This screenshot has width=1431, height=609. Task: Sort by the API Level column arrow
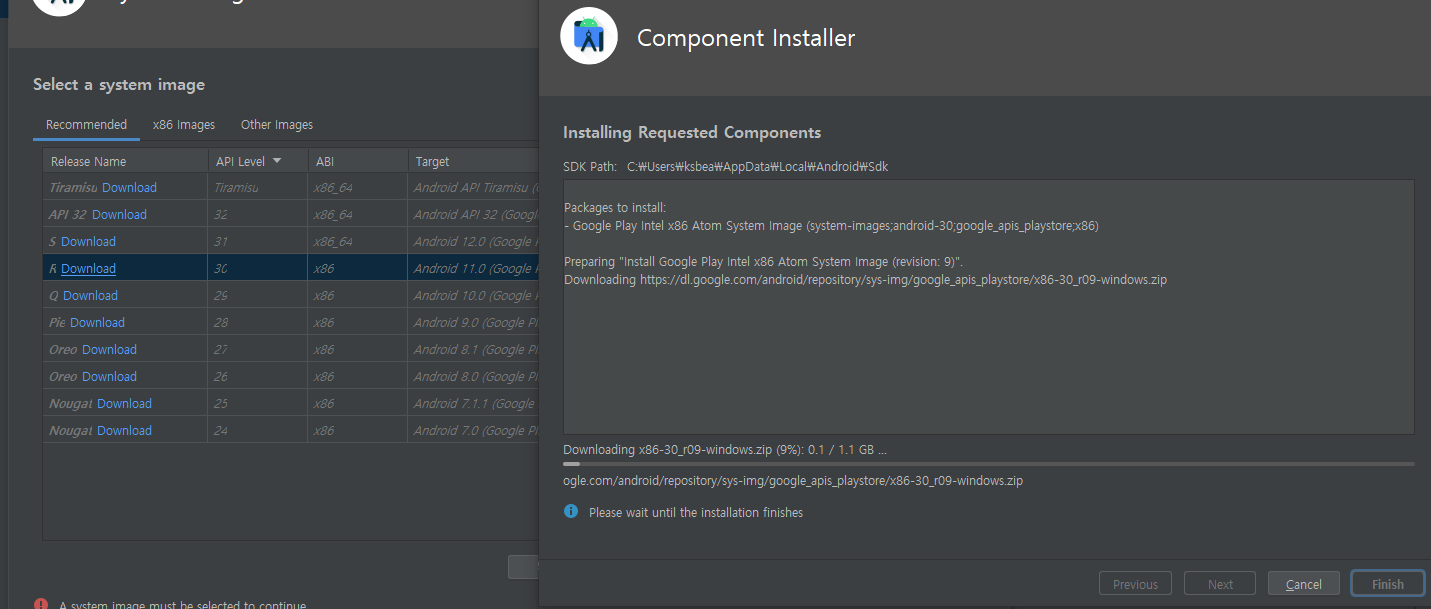277,161
